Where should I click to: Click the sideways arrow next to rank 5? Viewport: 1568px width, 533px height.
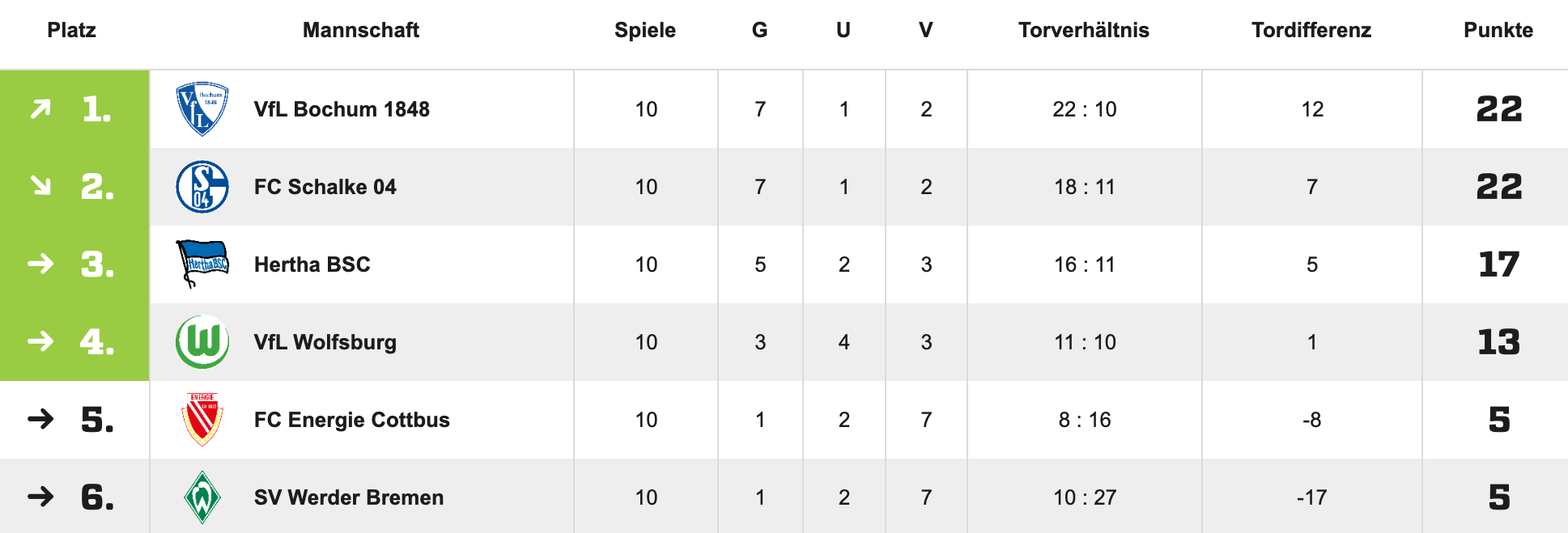[x=40, y=419]
